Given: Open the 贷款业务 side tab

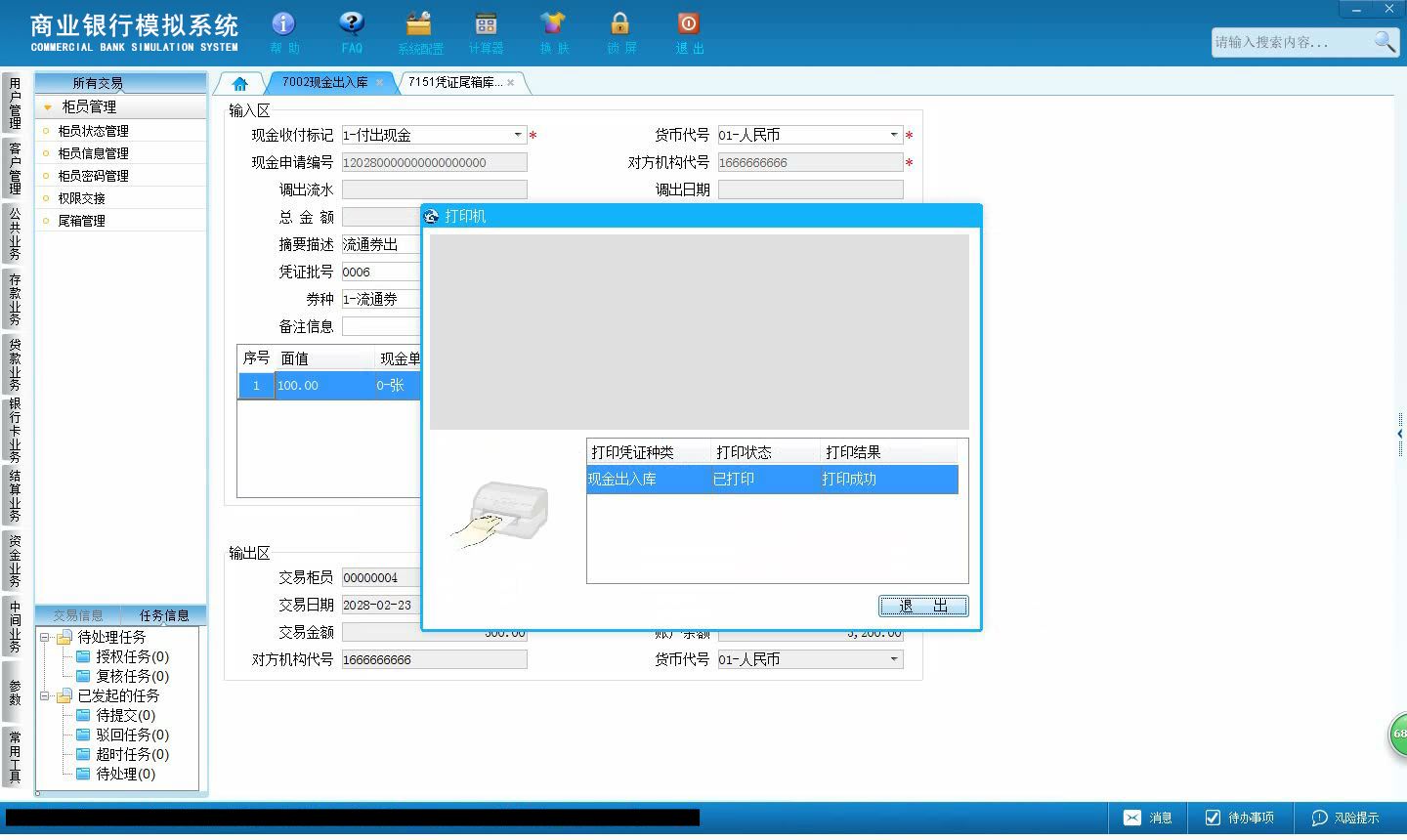Looking at the screenshot, I should click(x=14, y=363).
